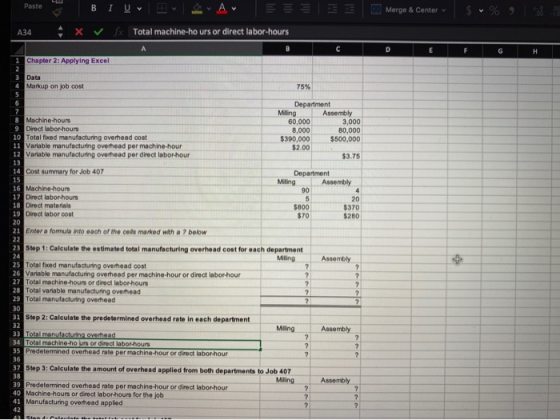The width and height of the screenshot is (560, 420).
Task: Decrease the indent
Action: (332, 9)
